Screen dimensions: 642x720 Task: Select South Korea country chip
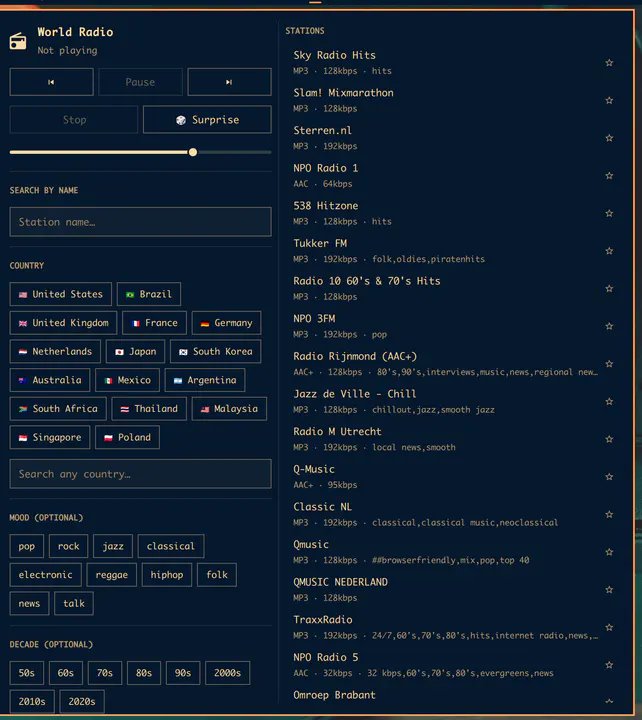click(x=216, y=352)
